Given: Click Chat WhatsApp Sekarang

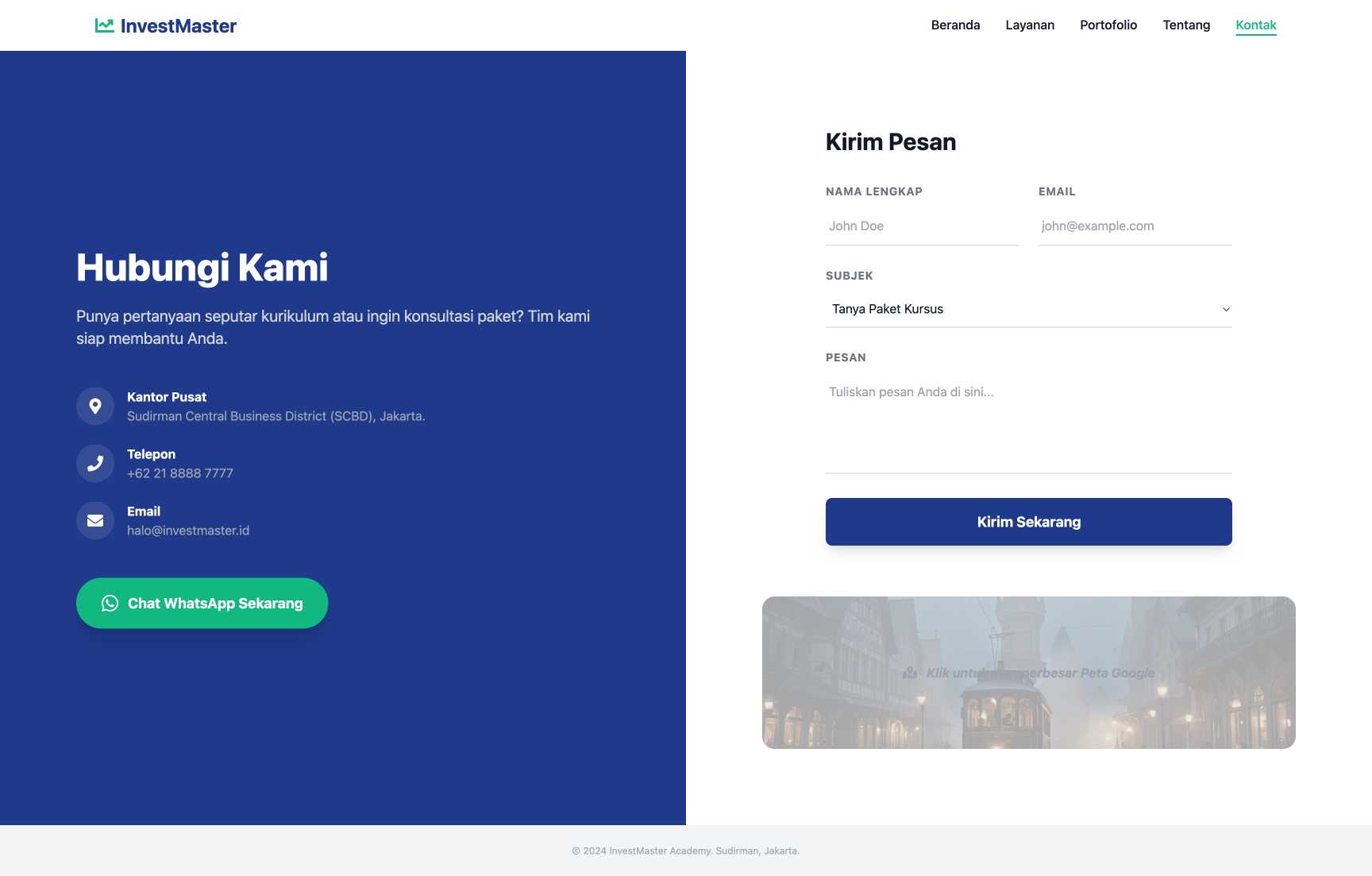Looking at the screenshot, I should point(202,603).
